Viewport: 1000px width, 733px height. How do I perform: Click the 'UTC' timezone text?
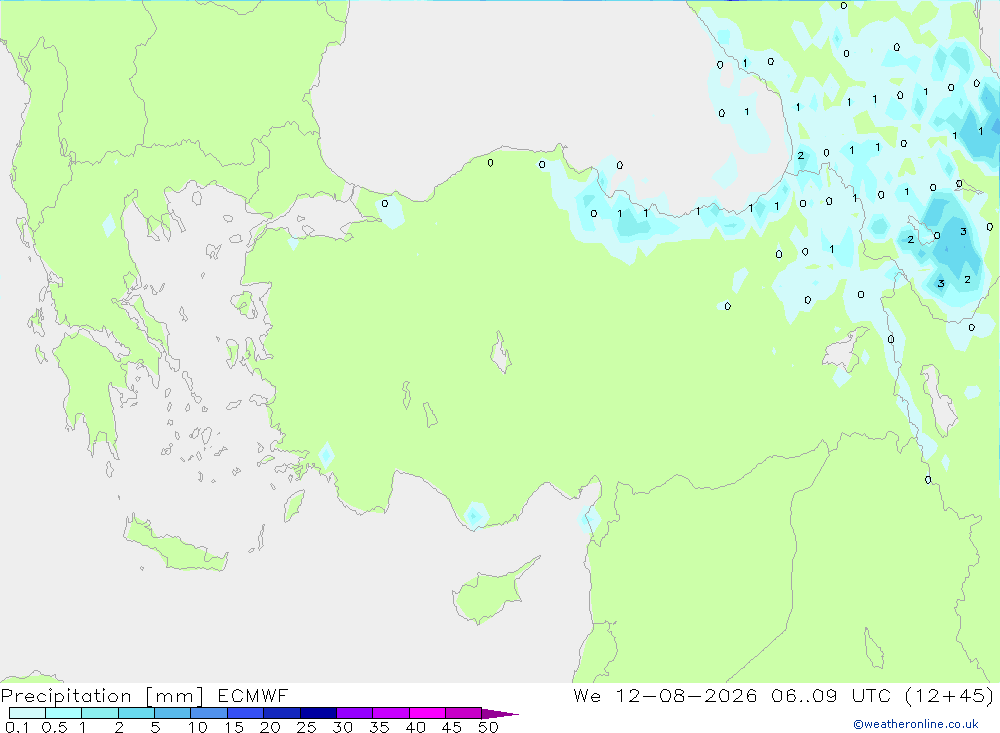point(871,695)
